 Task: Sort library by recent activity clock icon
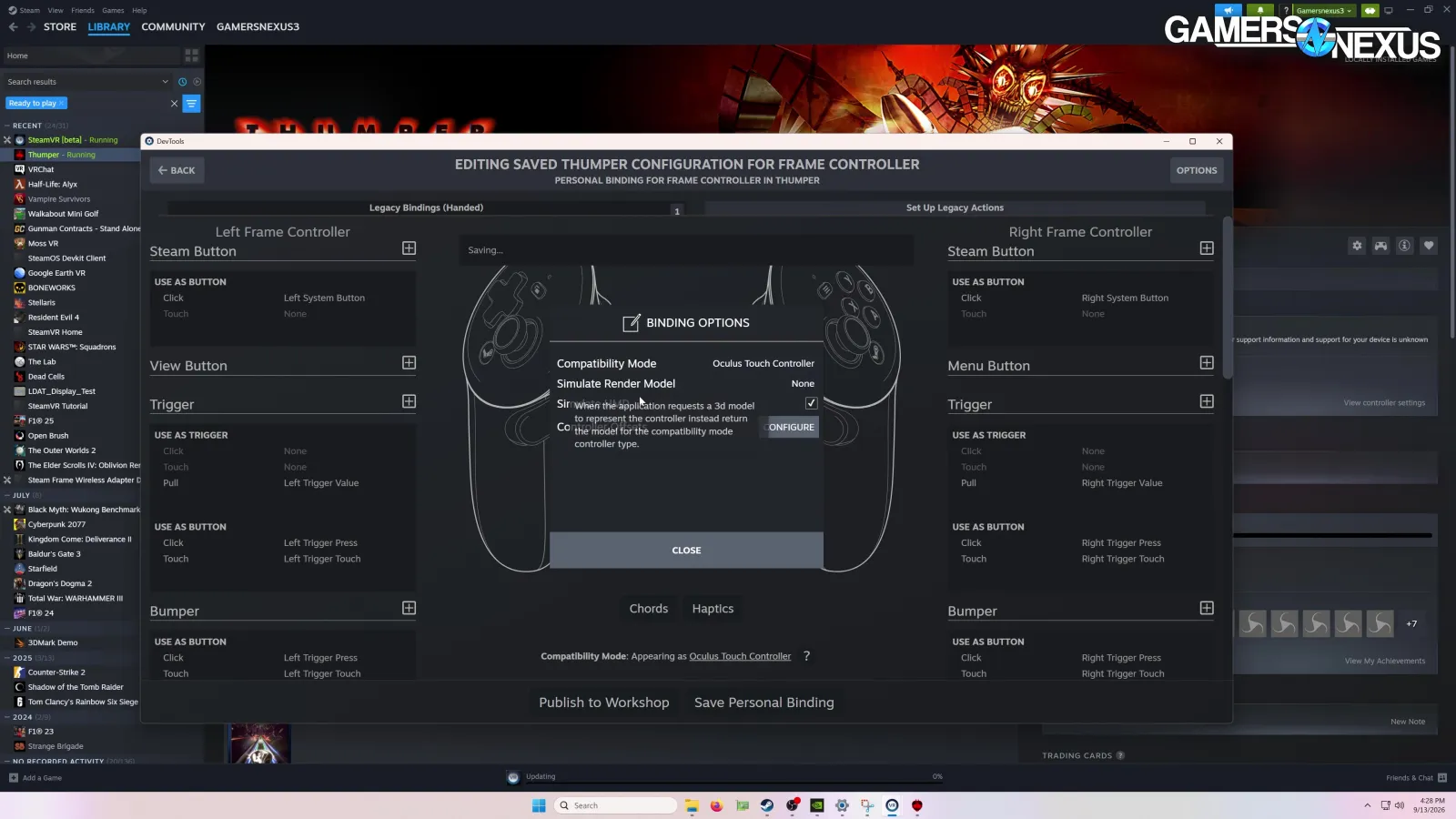(182, 82)
